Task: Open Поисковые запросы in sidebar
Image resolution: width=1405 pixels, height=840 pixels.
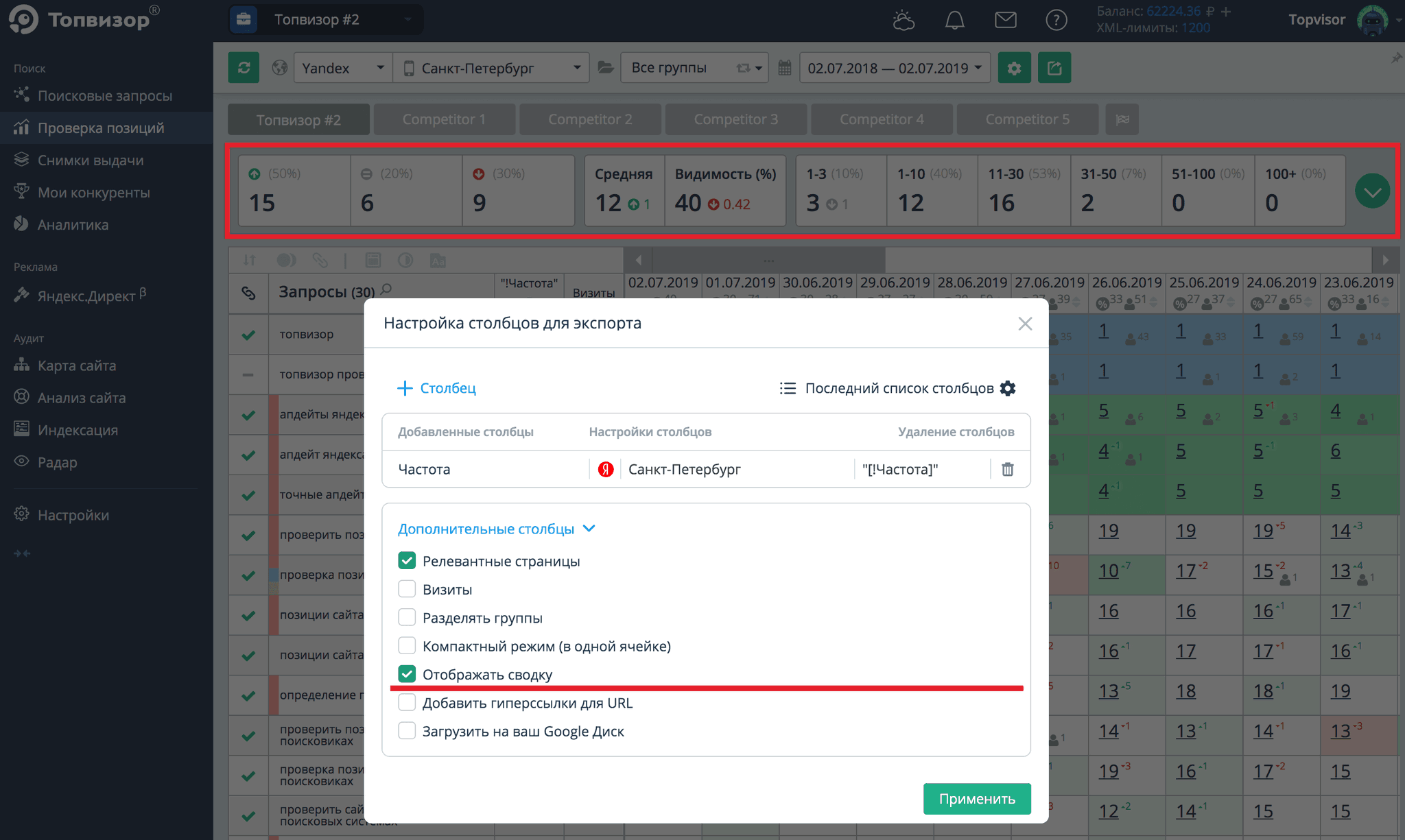Action: pos(105,95)
